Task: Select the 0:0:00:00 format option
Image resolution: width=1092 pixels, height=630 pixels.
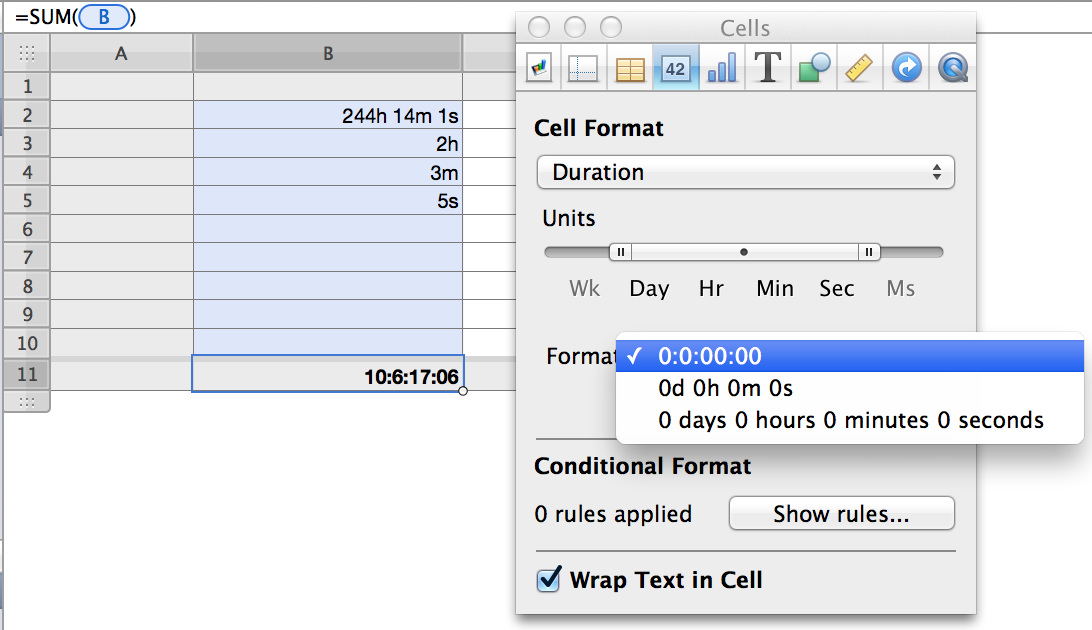Action: click(x=710, y=356)
